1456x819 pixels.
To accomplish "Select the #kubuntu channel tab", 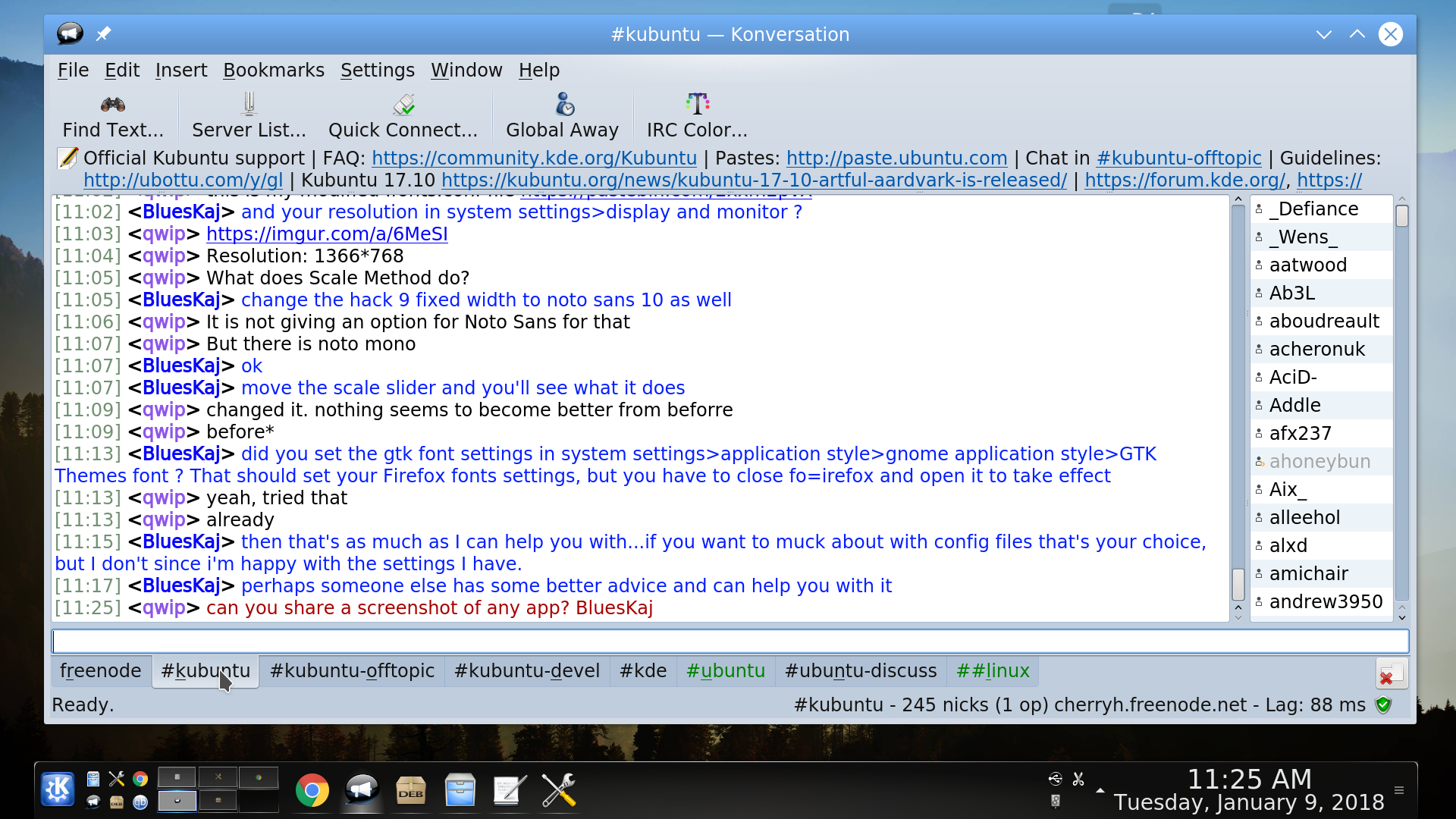I will click(206, 671).
